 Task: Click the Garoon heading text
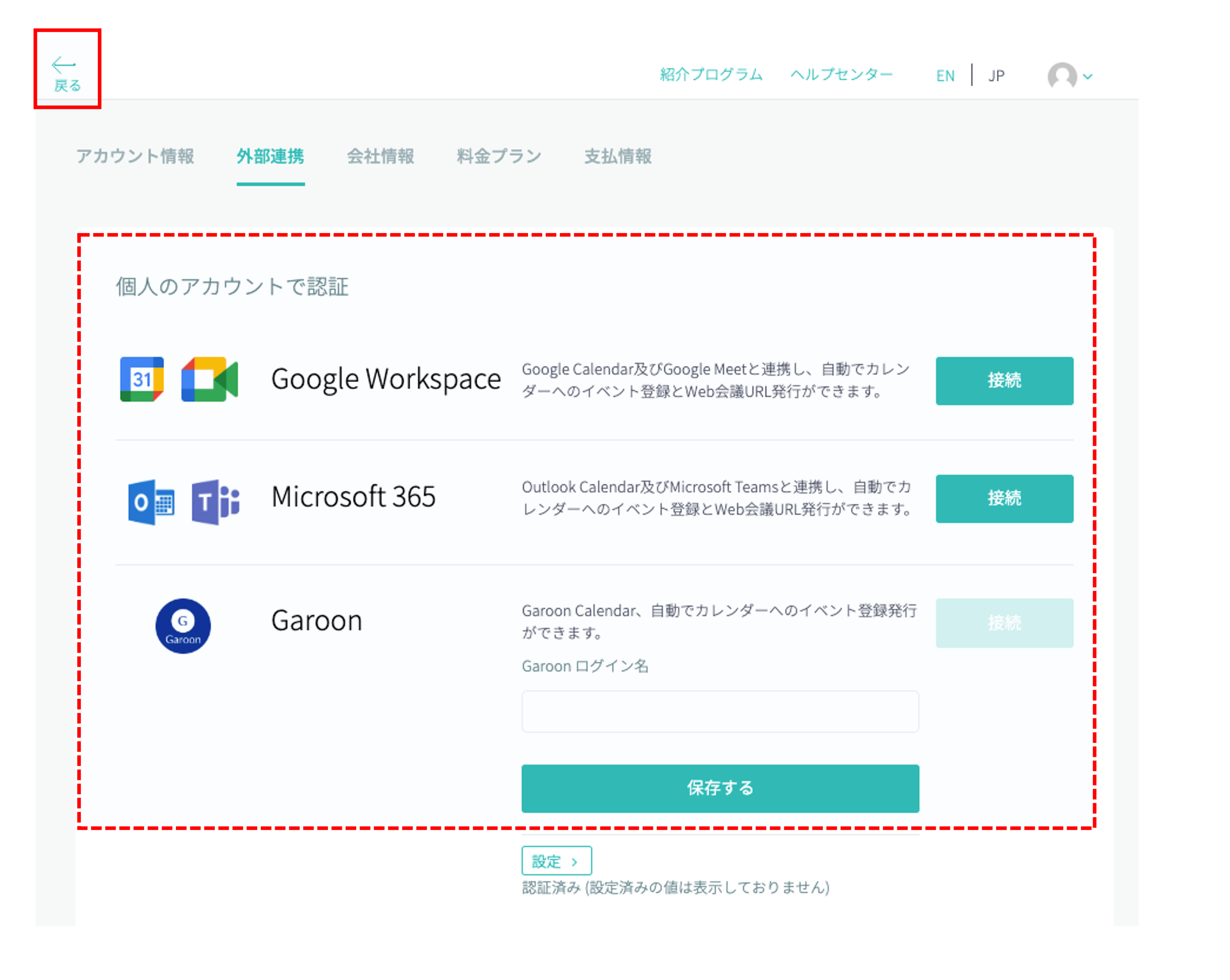pyautogui.click(x=317, y=621)
